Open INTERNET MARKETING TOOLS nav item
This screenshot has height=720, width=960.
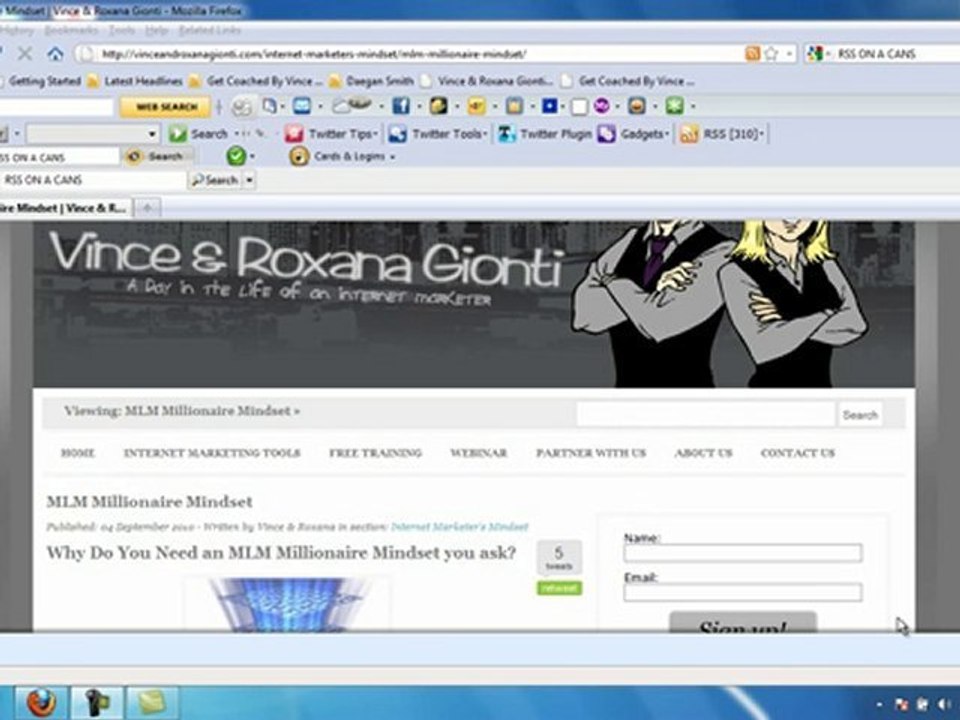212,453
